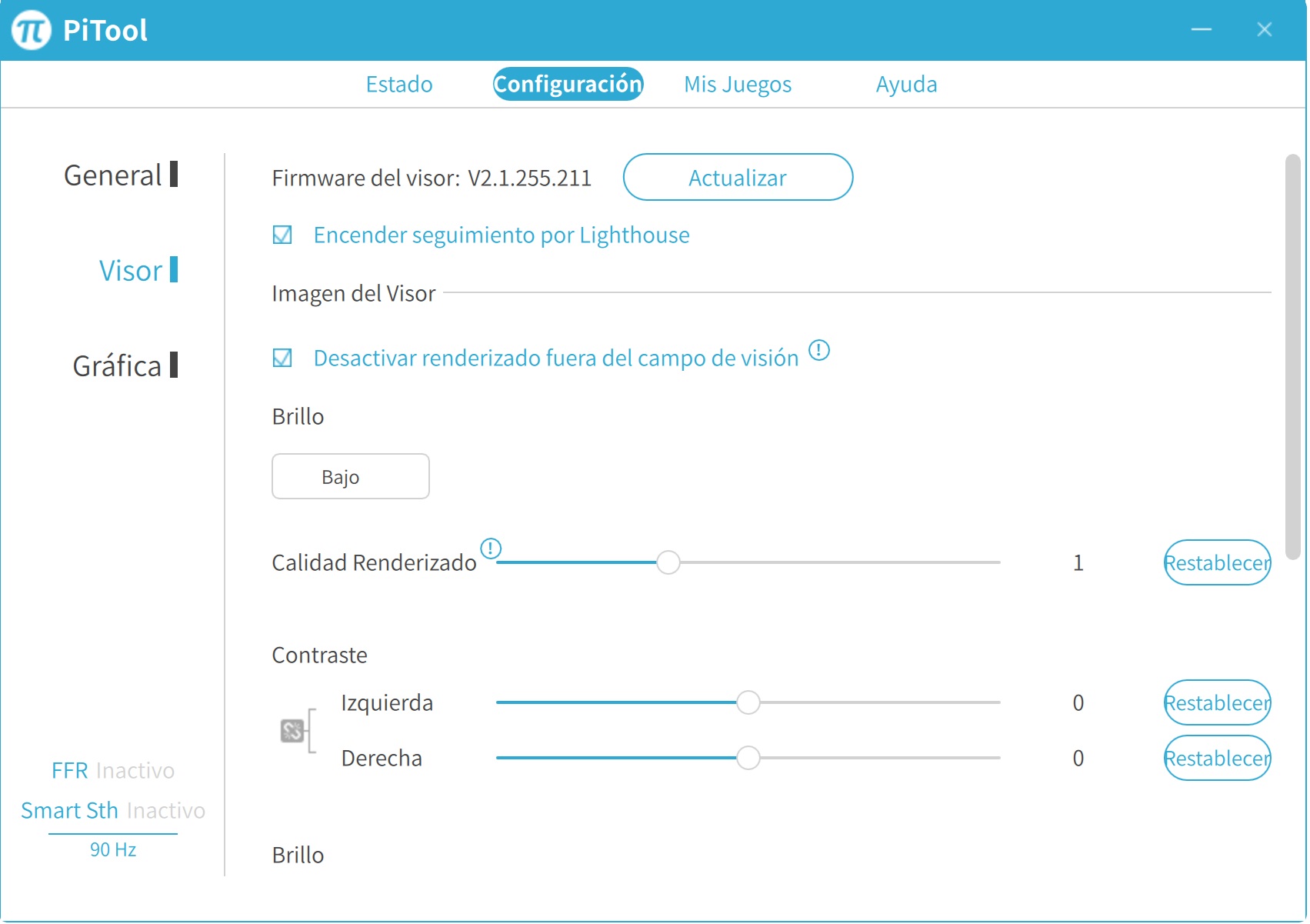Click the Imagen del Visor section heading

pyautogui.click(x=354, y=293)
